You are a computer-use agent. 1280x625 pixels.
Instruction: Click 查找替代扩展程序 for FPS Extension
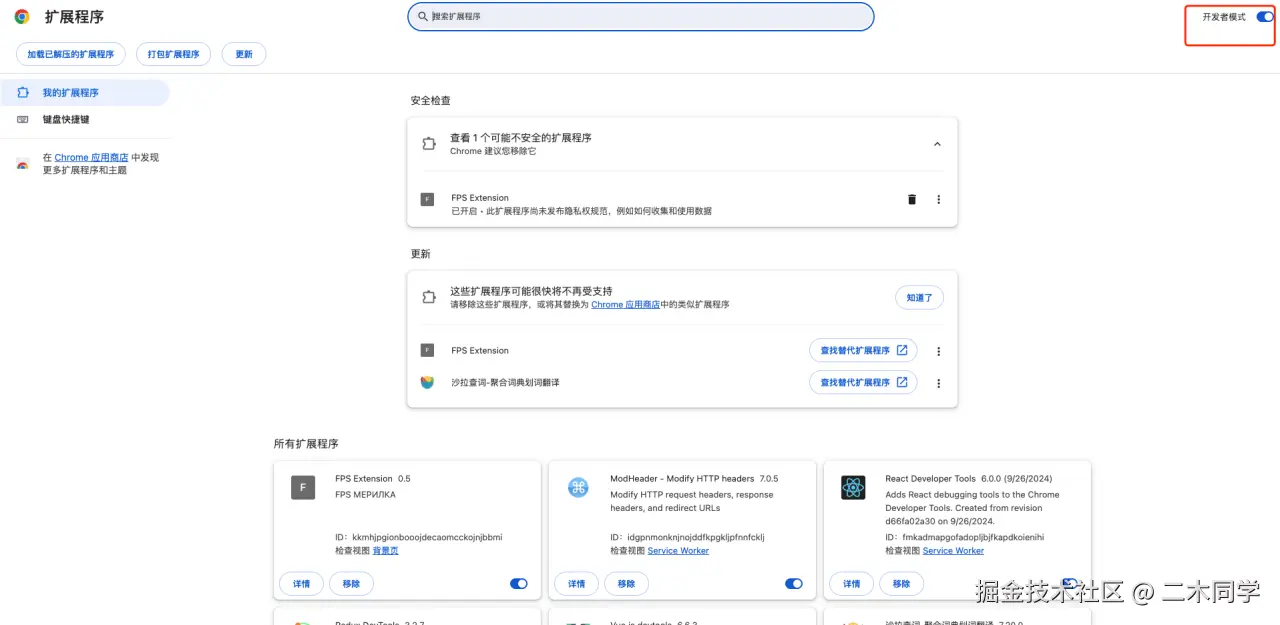(x=863, y=351)
